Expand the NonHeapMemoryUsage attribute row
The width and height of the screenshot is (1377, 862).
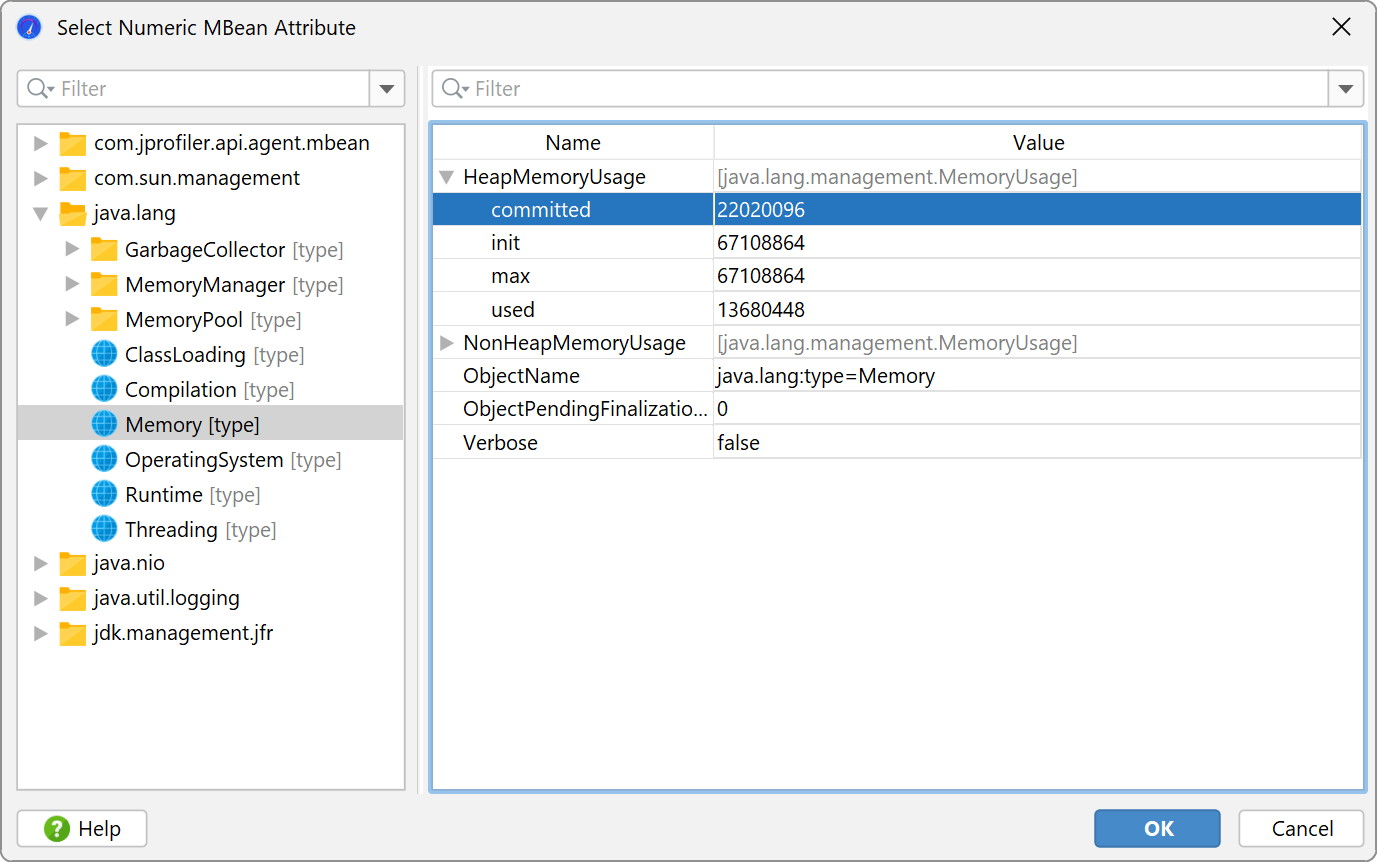tap(446, 343)
